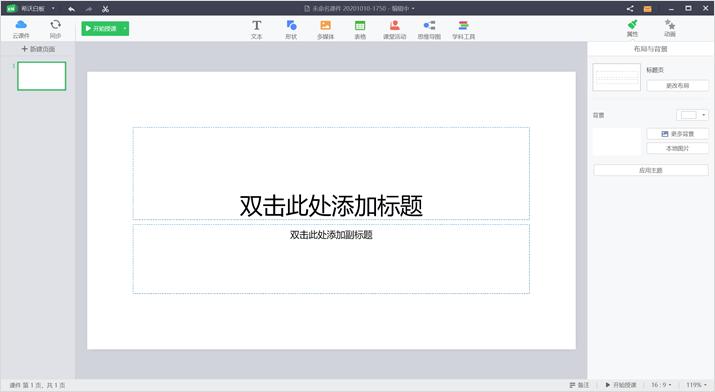
Task: Click the 更多背景 more backgrounds button
Action: tap(677, 134)
